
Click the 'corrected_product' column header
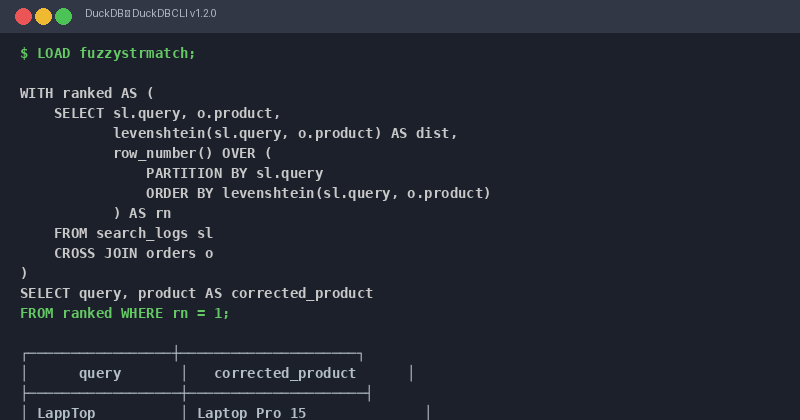click(285, 373)
